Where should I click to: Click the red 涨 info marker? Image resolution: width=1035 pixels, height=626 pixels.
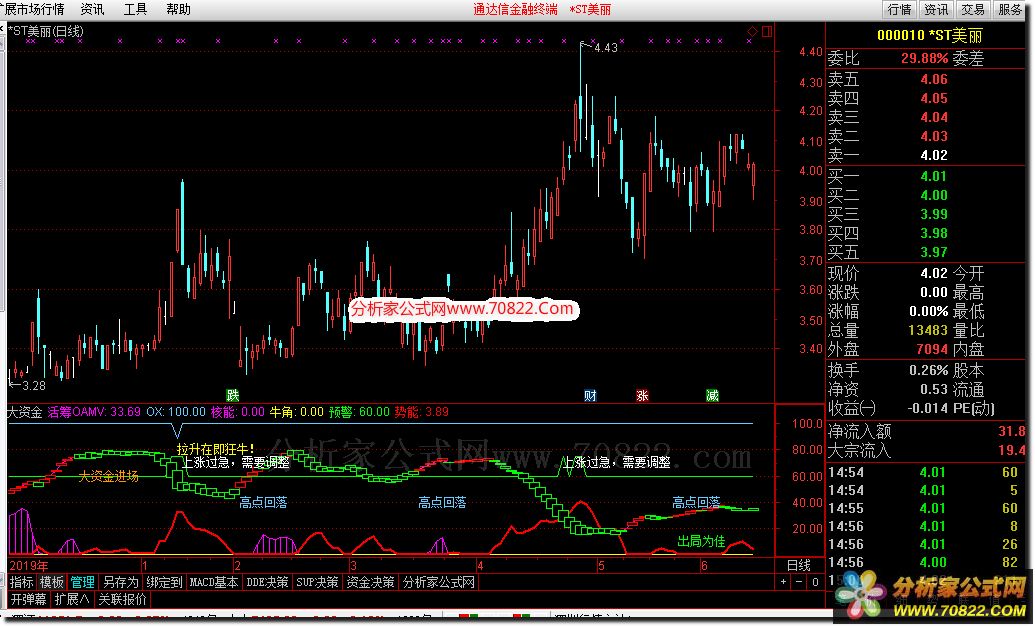click(642, 396)
